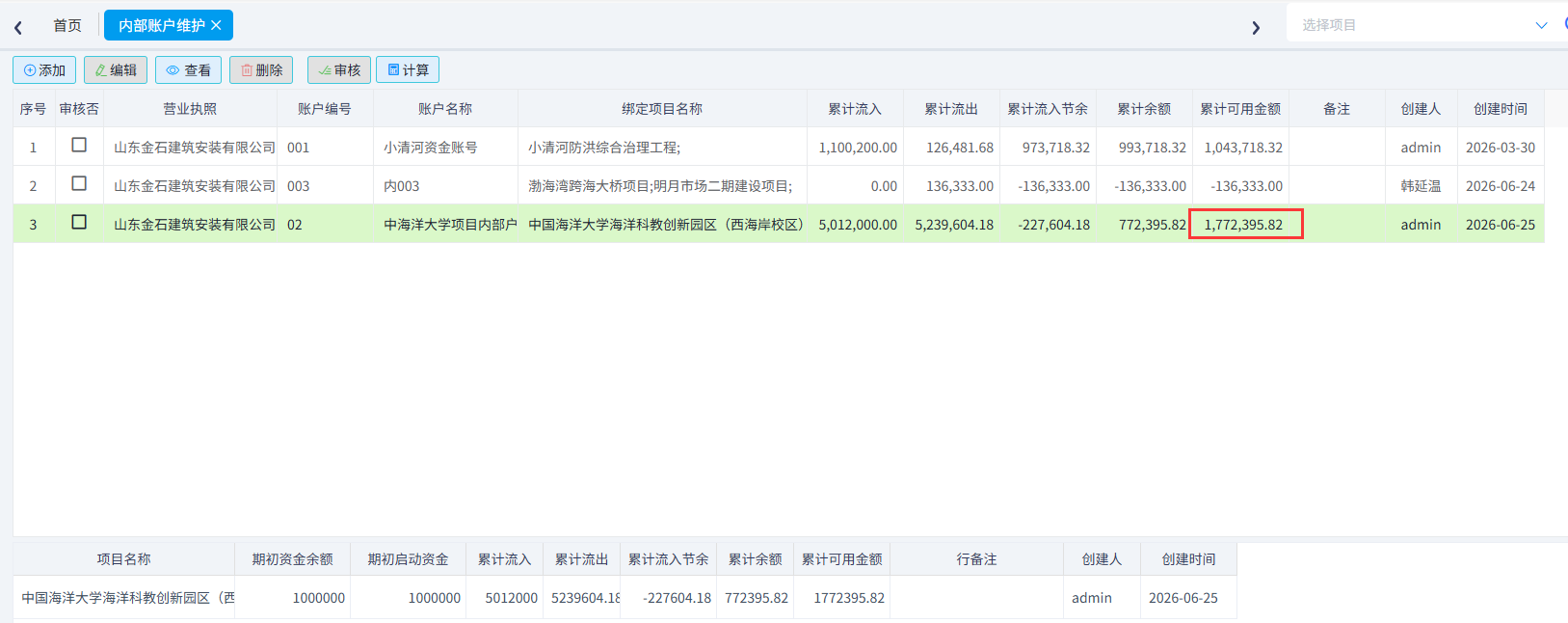Screen dimensions: 1568x623
Task: Close the 内部账户维护 tab
Action: pos(216,25)
